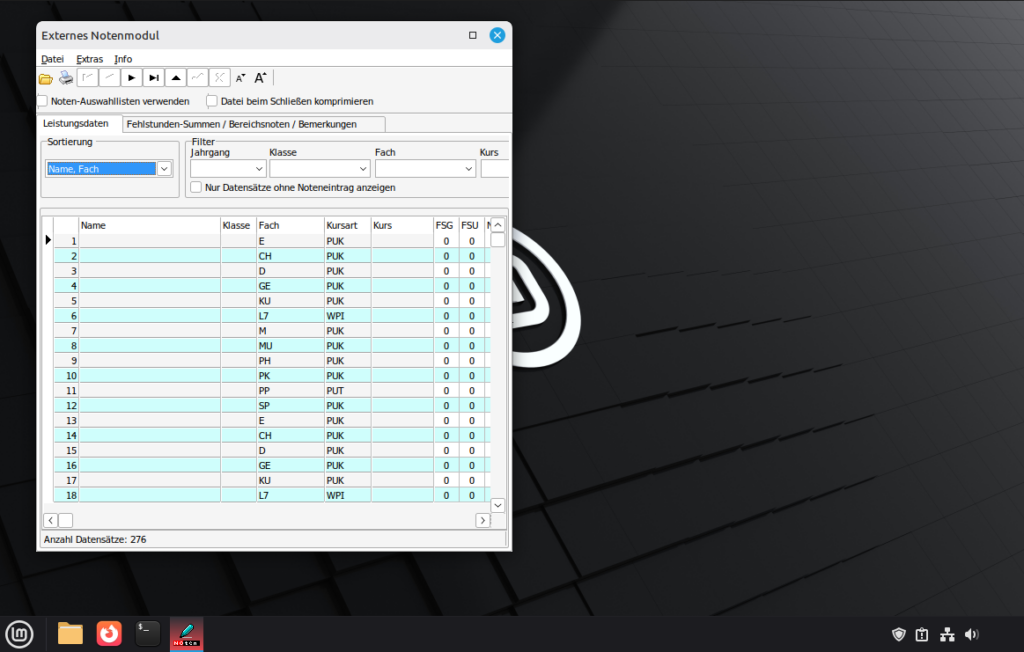This screenshot has width=1024, height=652.
Task: Toggle Datei beim Schließen komprimieren
Action: pos(211,101)
